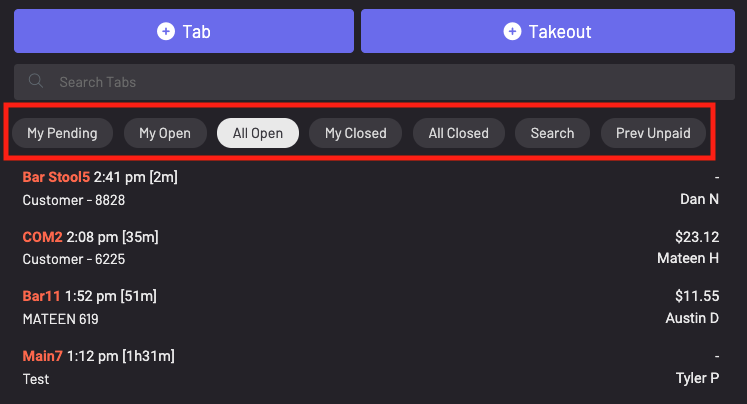Click server name Tyler P

pos(697,378)
